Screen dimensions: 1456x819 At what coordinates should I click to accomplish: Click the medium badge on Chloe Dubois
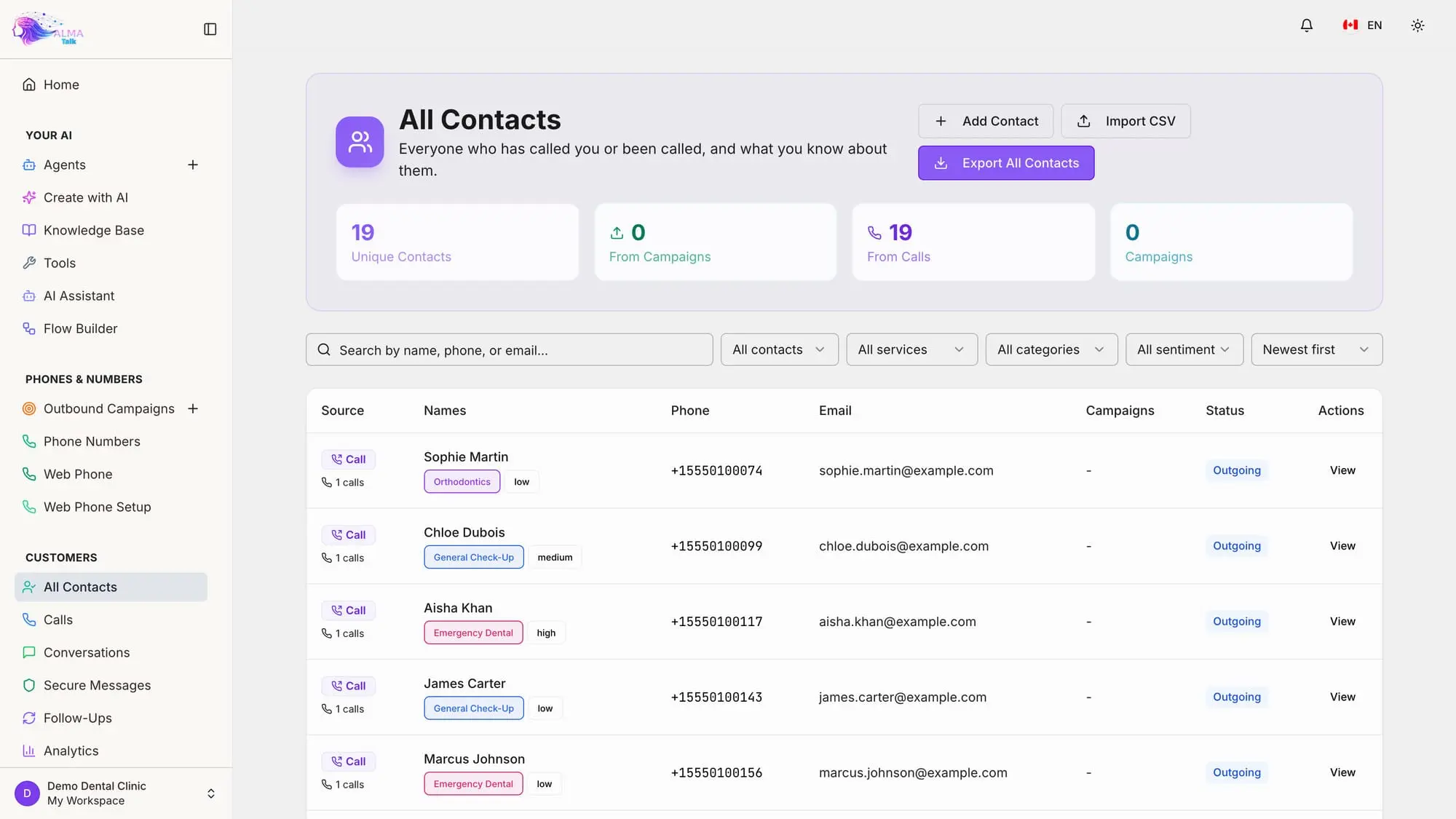point(555,558)
